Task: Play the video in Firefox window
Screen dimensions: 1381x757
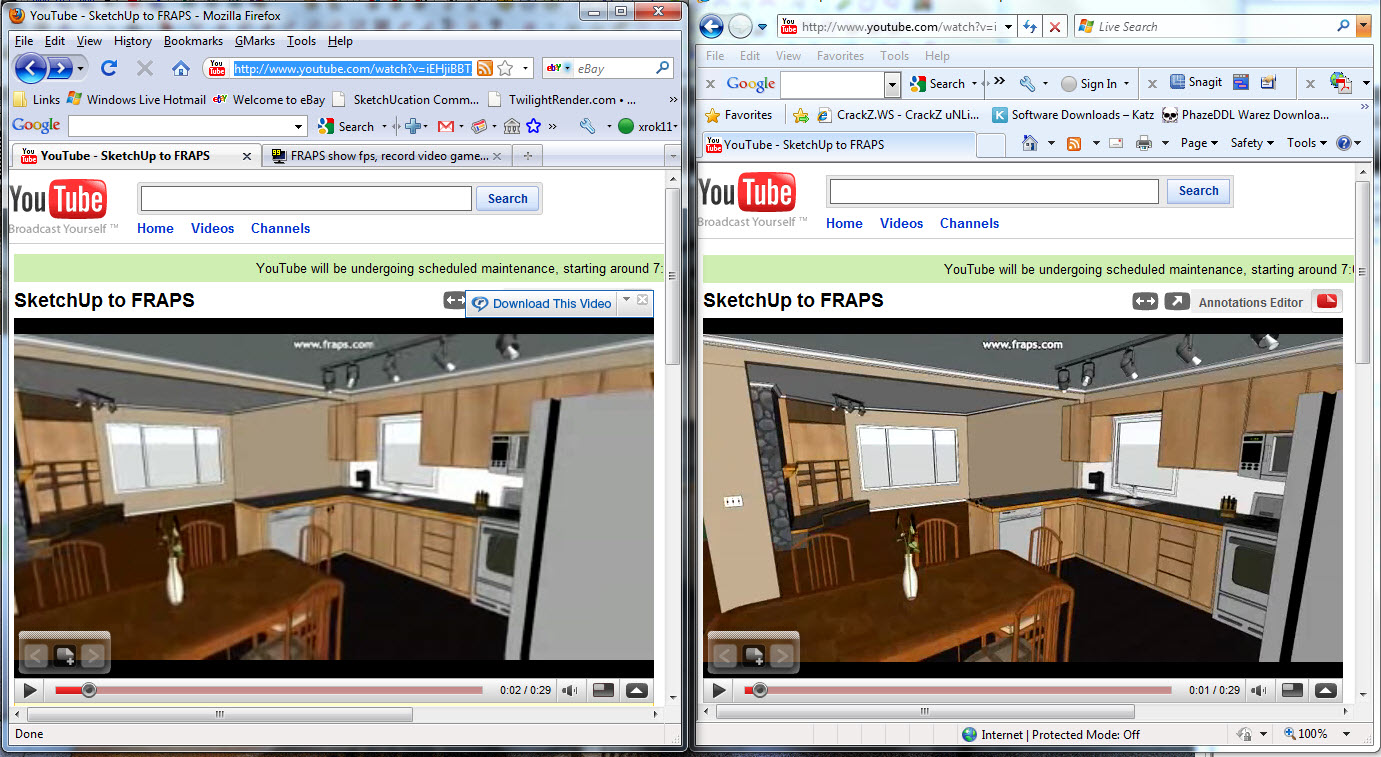Action: [x=30, y=690]
